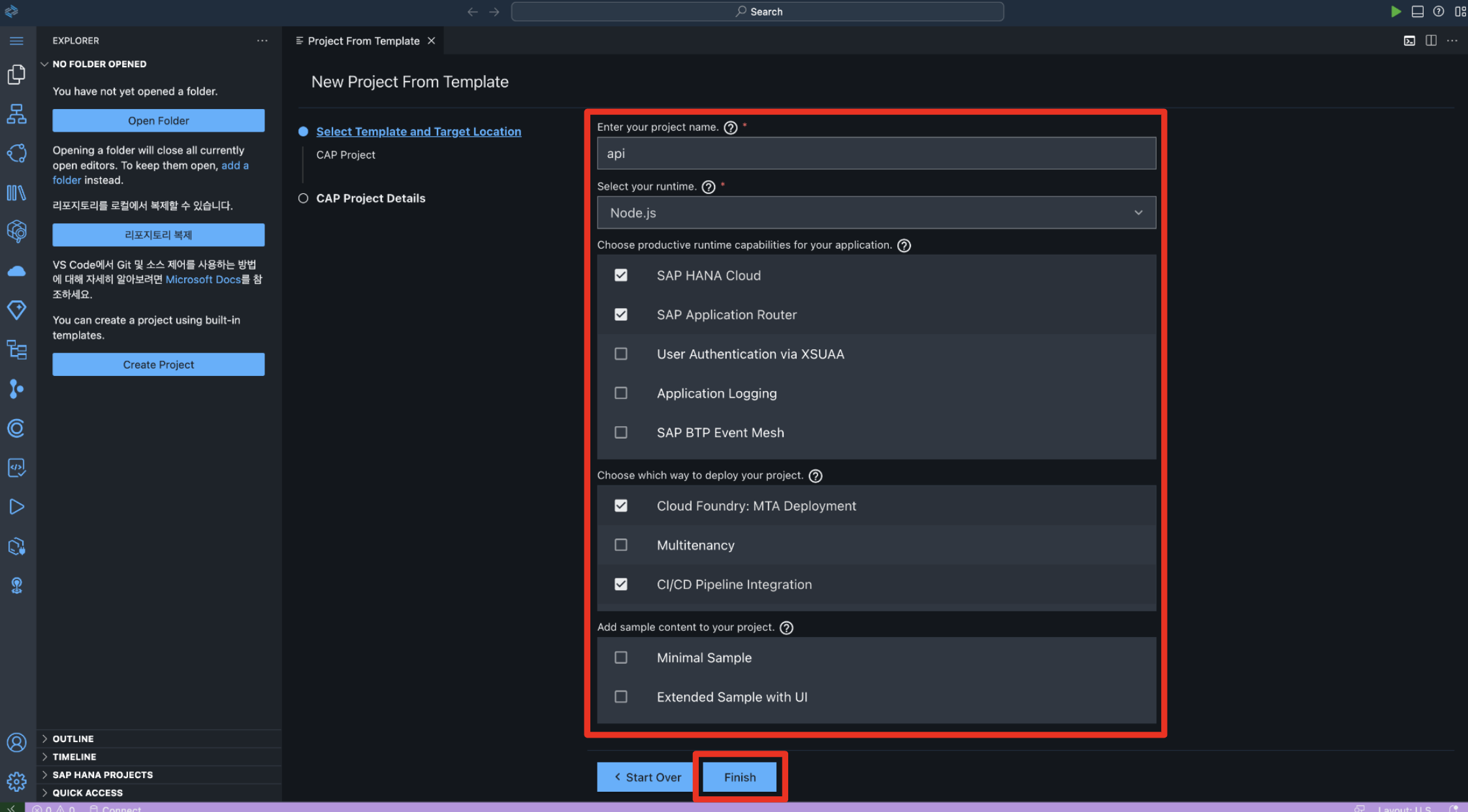This screenshot has width=1468, height=812.
Task: Check the Multitenancy checkbox
Action: tap(621, 545)
